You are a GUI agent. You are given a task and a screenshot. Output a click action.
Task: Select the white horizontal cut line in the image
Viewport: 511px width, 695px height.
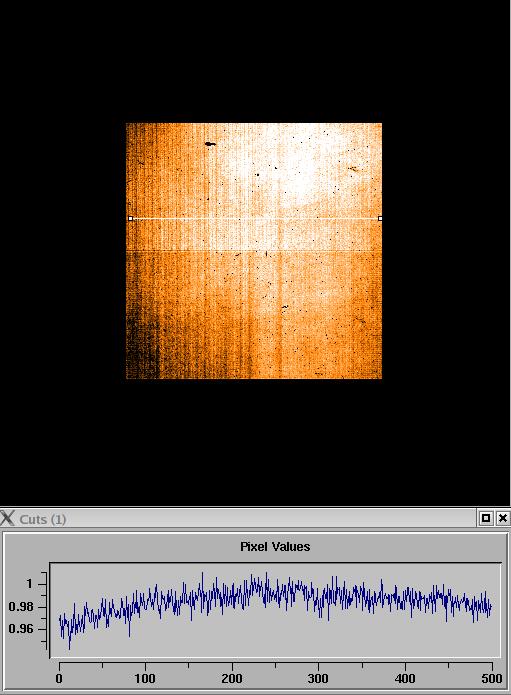(x=255, y=219)
